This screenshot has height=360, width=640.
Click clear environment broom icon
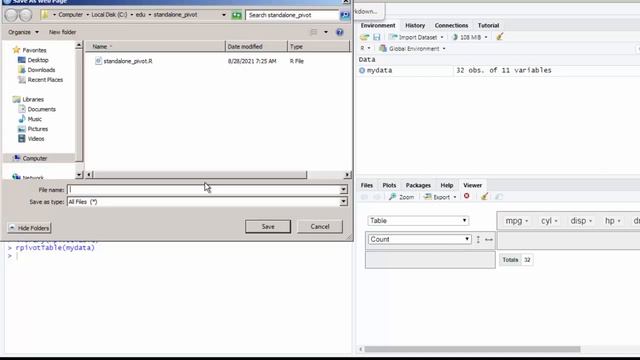(499, 37)
